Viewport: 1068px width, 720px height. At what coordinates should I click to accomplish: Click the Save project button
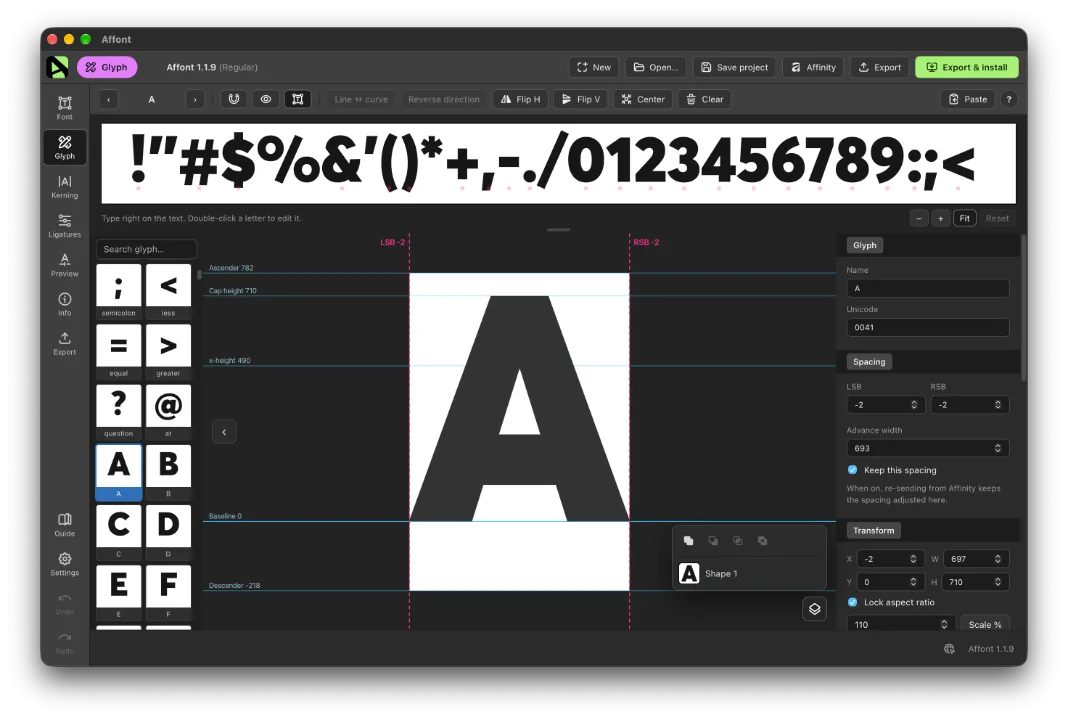point(734,67)
